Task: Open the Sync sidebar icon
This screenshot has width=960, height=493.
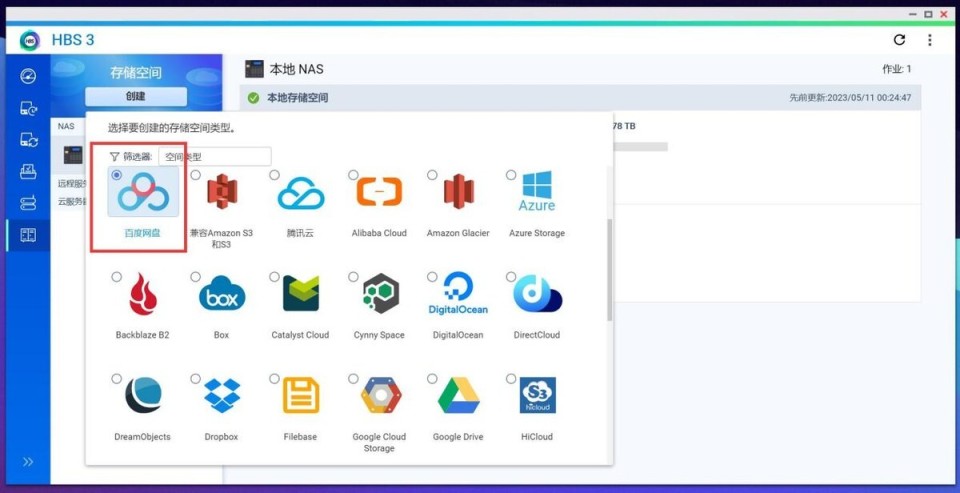Action: (x=28, y=140)
